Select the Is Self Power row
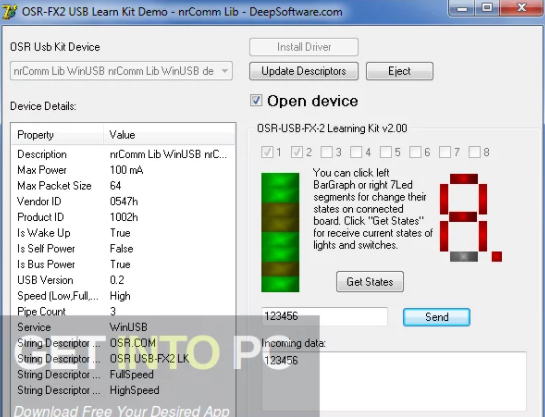The height and width of the screenshot is (417, 545). pos(123,248)
